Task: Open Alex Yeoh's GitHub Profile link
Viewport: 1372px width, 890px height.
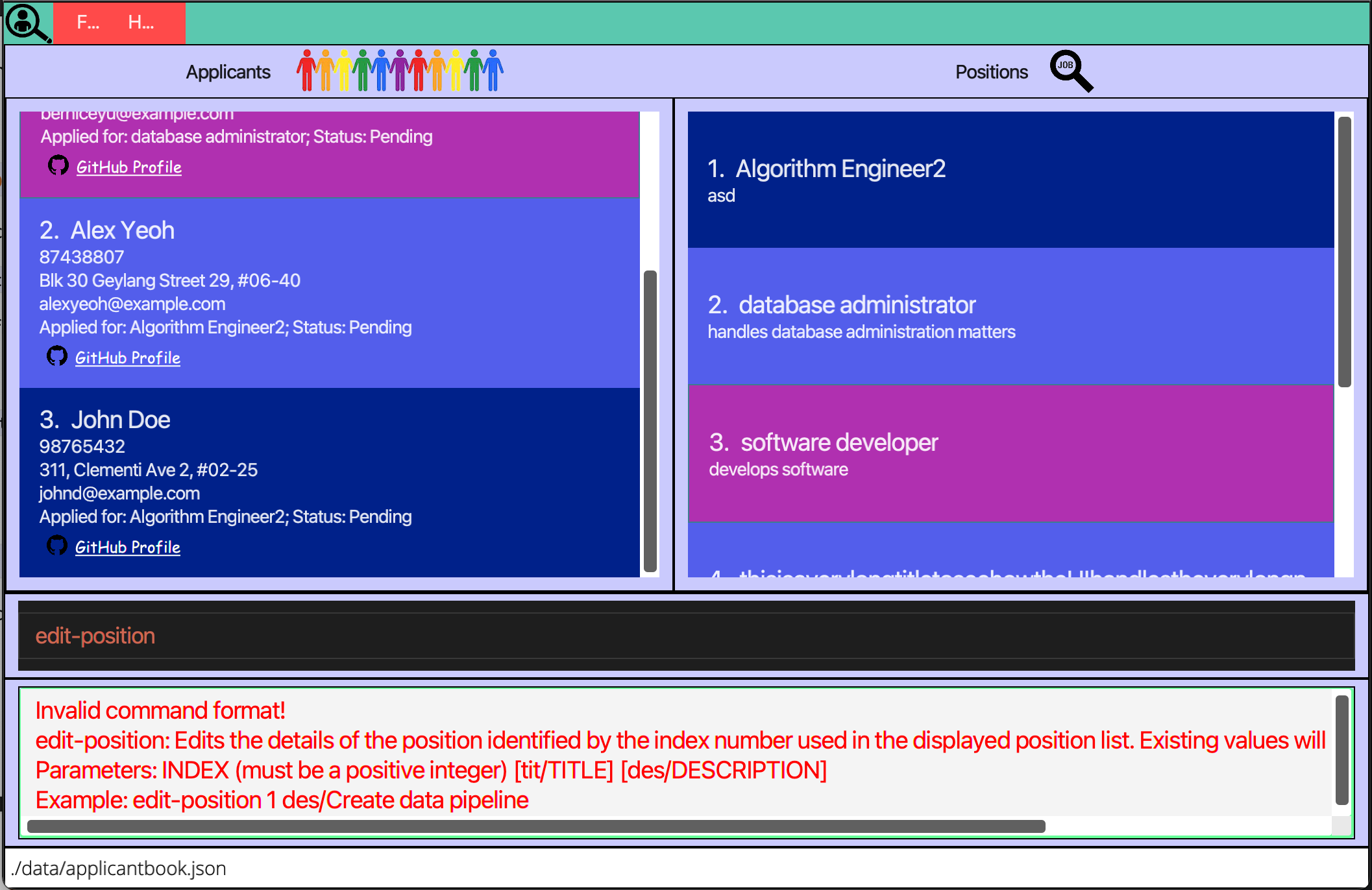Action: pyautogui.click(x=127, y=358)
